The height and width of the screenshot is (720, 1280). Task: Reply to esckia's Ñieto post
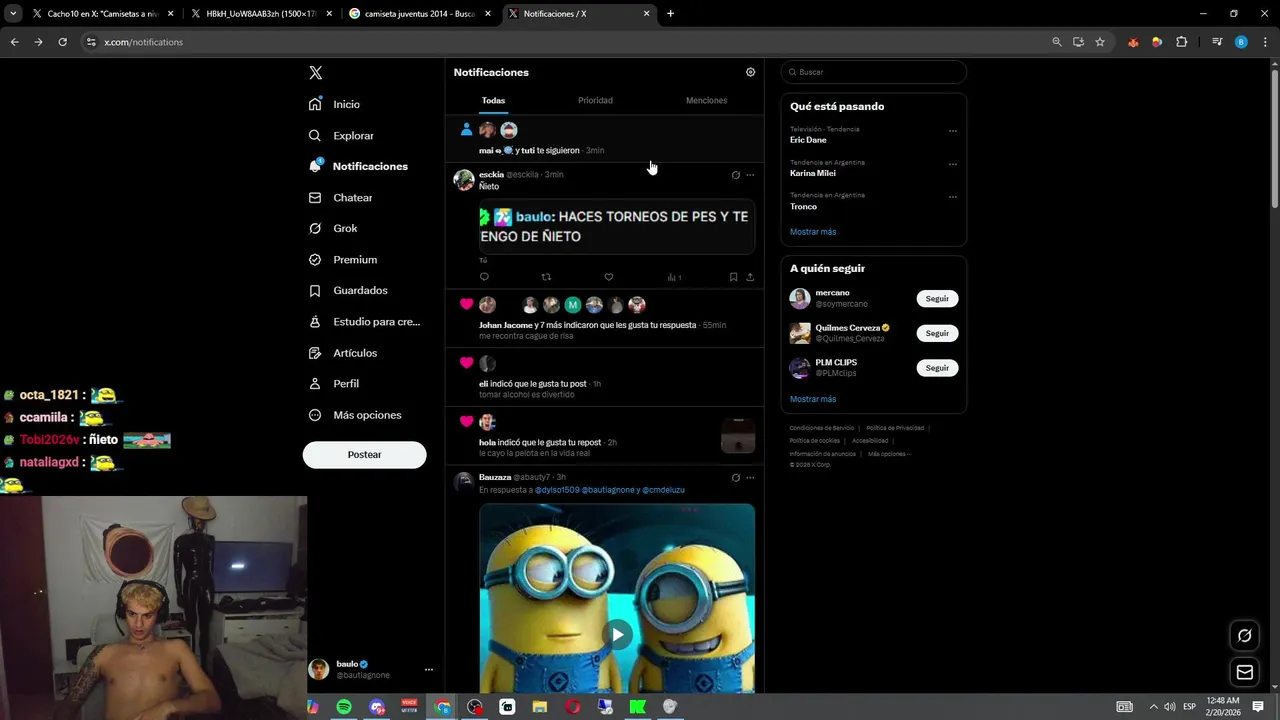point(484,277)
